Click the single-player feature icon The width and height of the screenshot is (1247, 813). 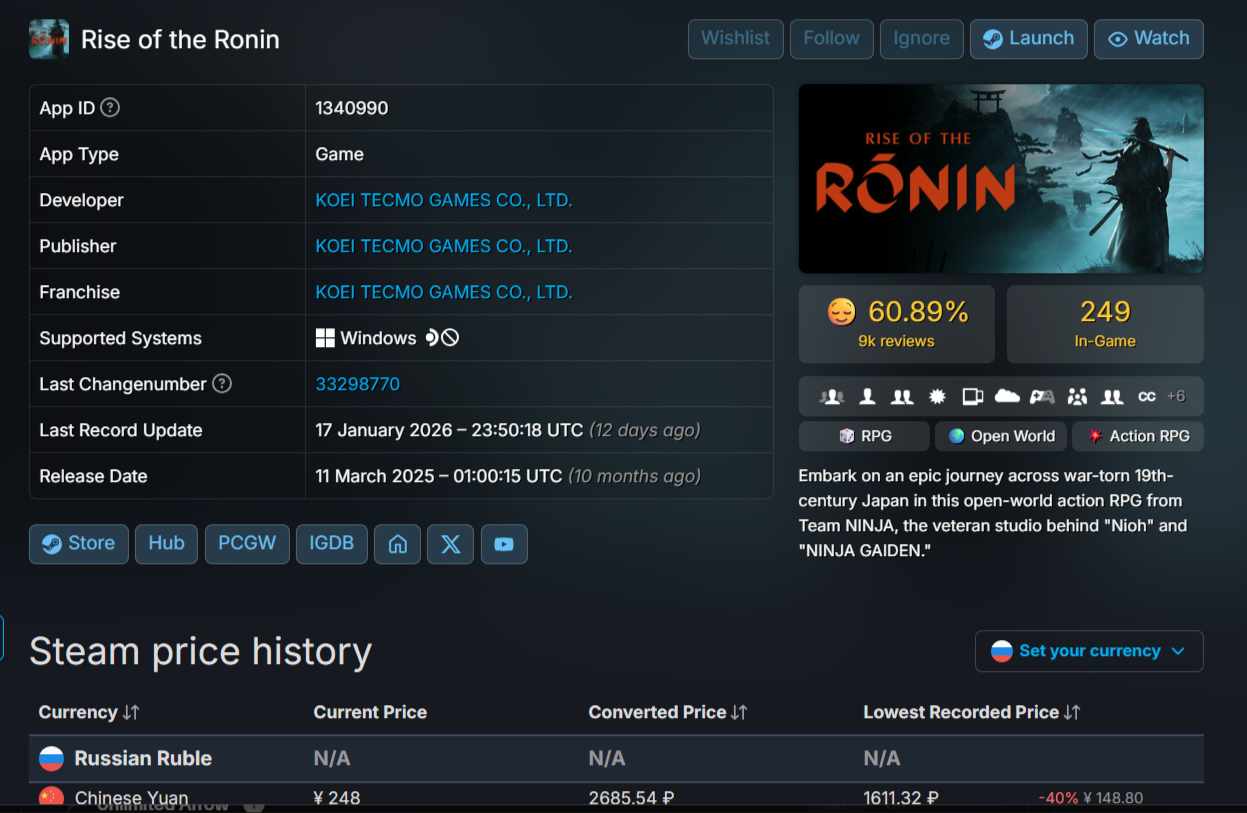tap(868, 396)
